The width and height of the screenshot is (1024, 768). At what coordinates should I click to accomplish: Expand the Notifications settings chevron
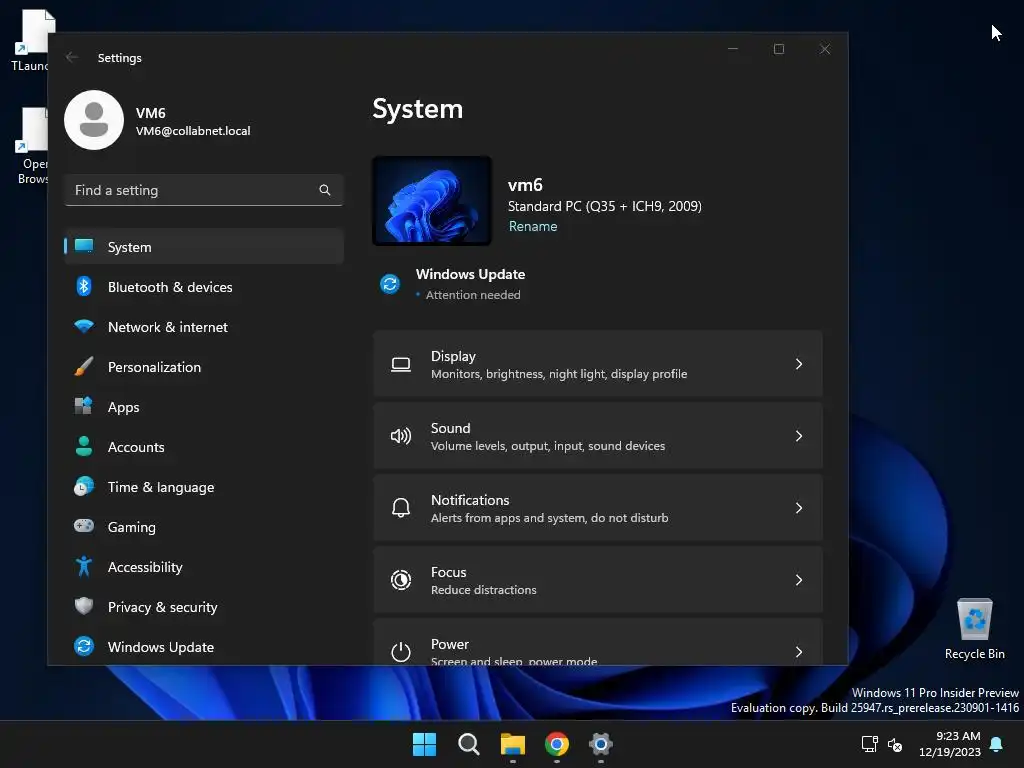pyautogui.click(x=799, y=507)
